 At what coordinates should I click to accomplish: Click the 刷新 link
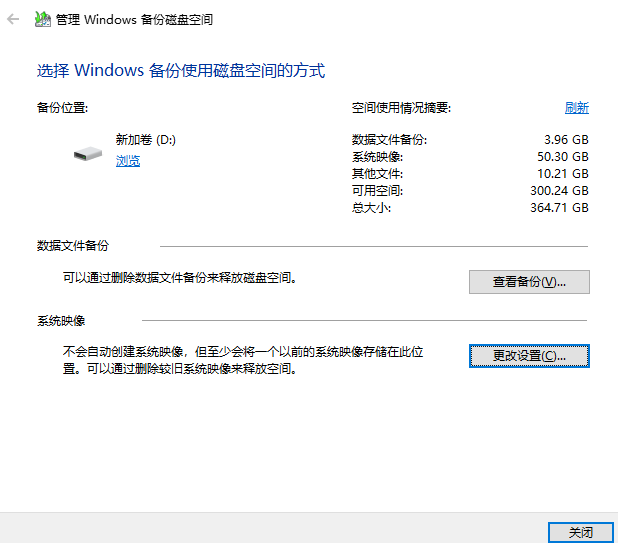coord(577,108)
